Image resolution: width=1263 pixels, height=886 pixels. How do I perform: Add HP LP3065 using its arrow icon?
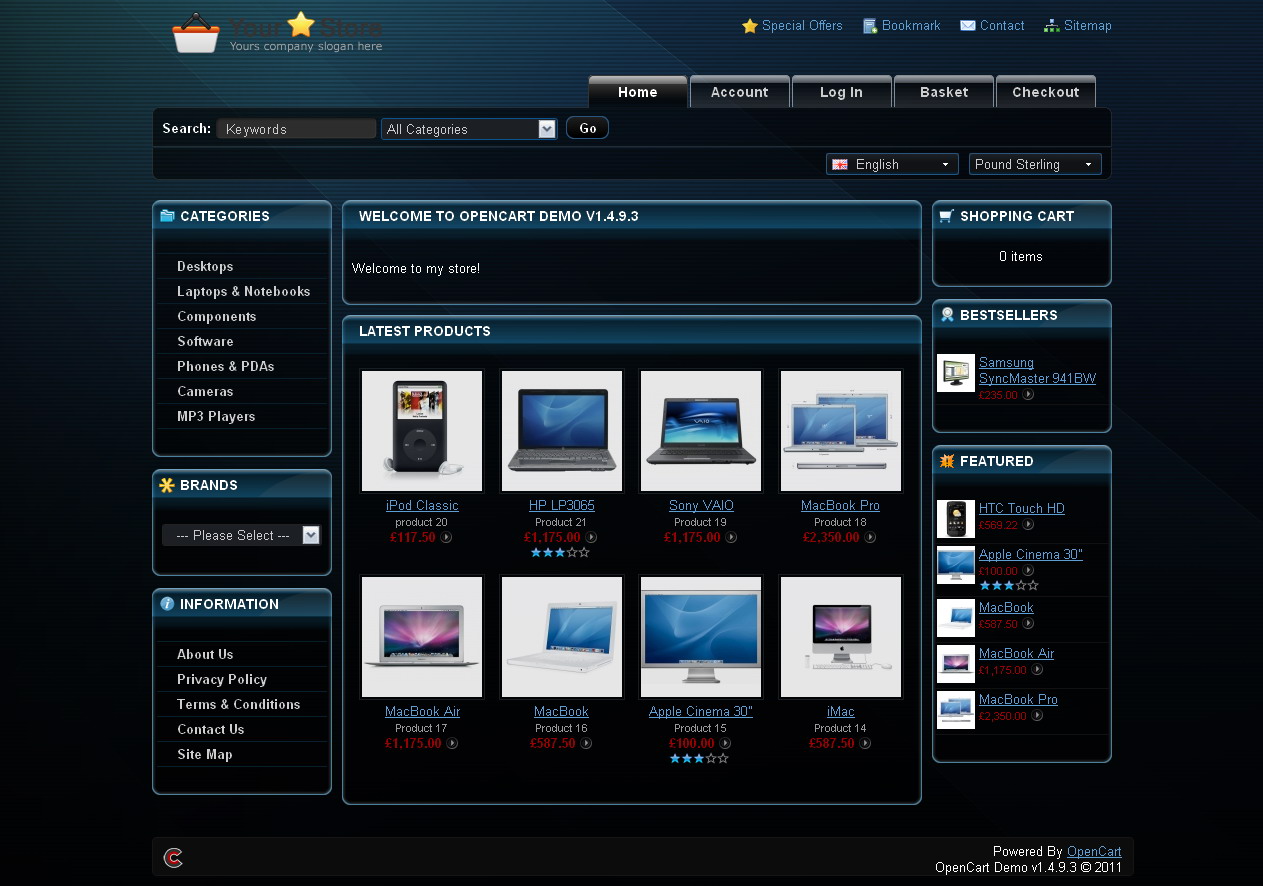[x=591, y=538]
